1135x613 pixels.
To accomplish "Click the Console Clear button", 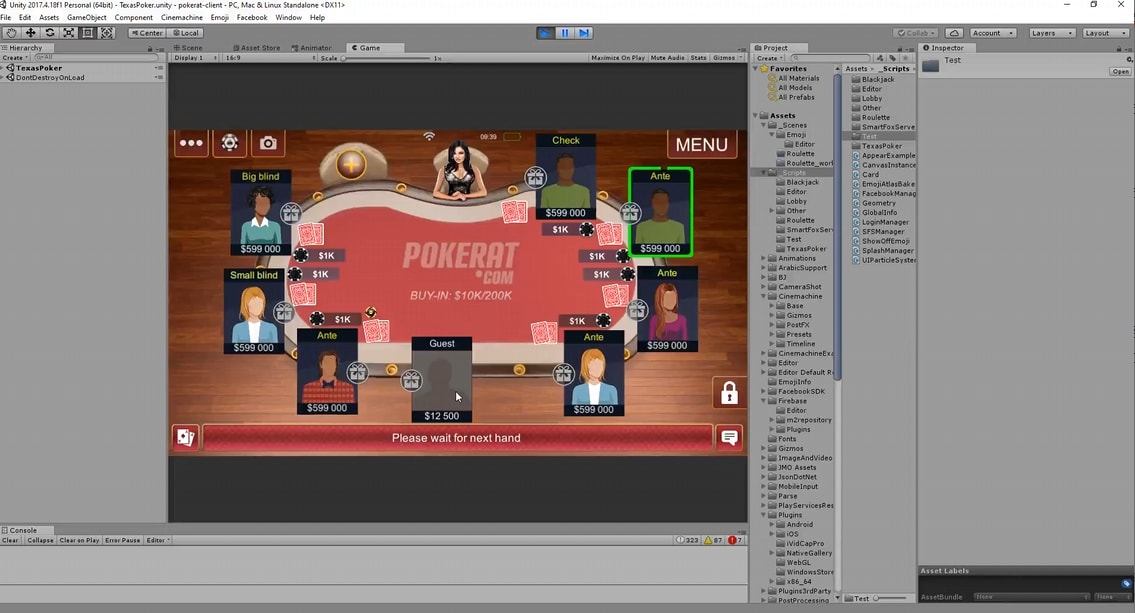I will click(x=10, y=540).
